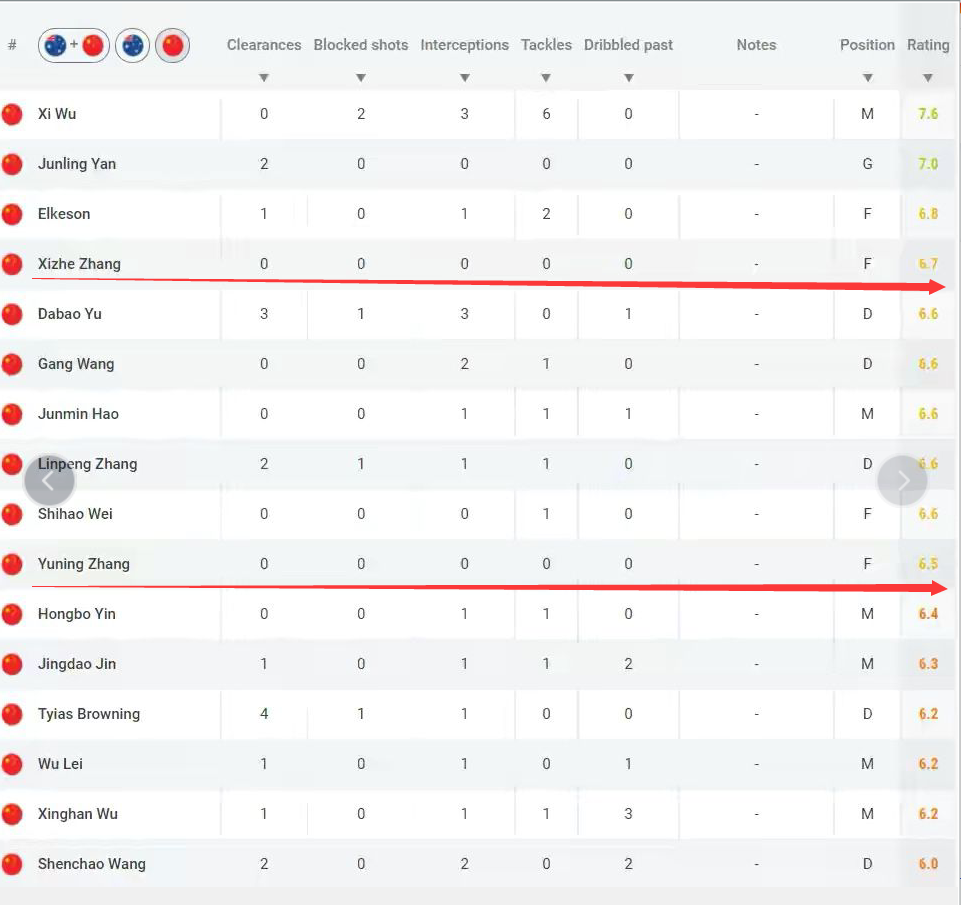Sort by Blocked shots column arrow
This screenshot has height=905, width=961.
[x=361, y=78]
